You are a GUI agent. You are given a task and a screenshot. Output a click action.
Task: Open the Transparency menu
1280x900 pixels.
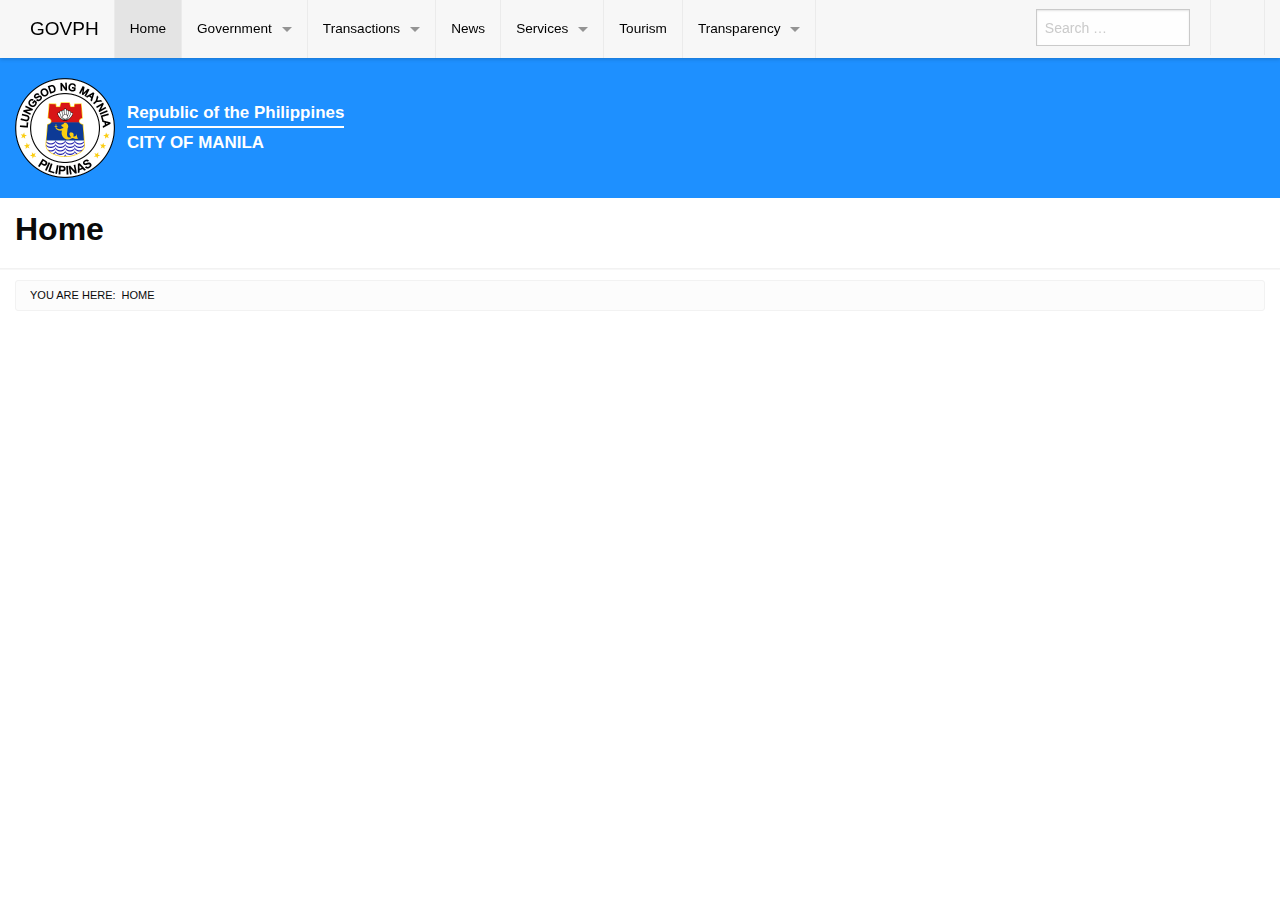click(x=749, y=29)
